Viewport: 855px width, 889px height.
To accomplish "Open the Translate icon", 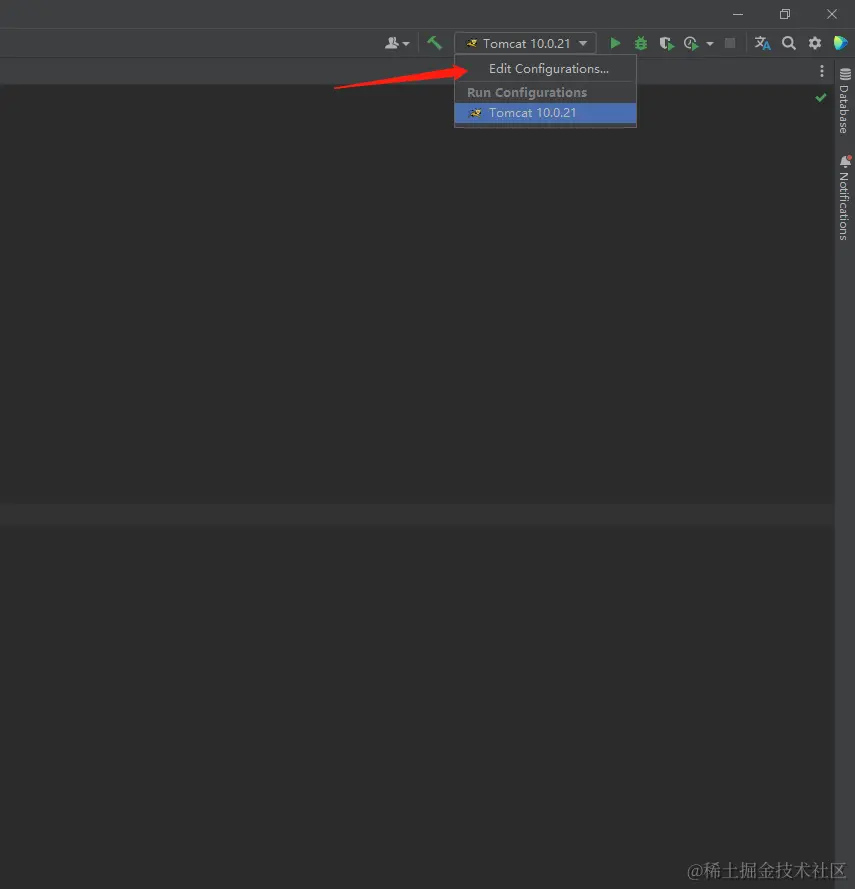I will coord(763,43).
